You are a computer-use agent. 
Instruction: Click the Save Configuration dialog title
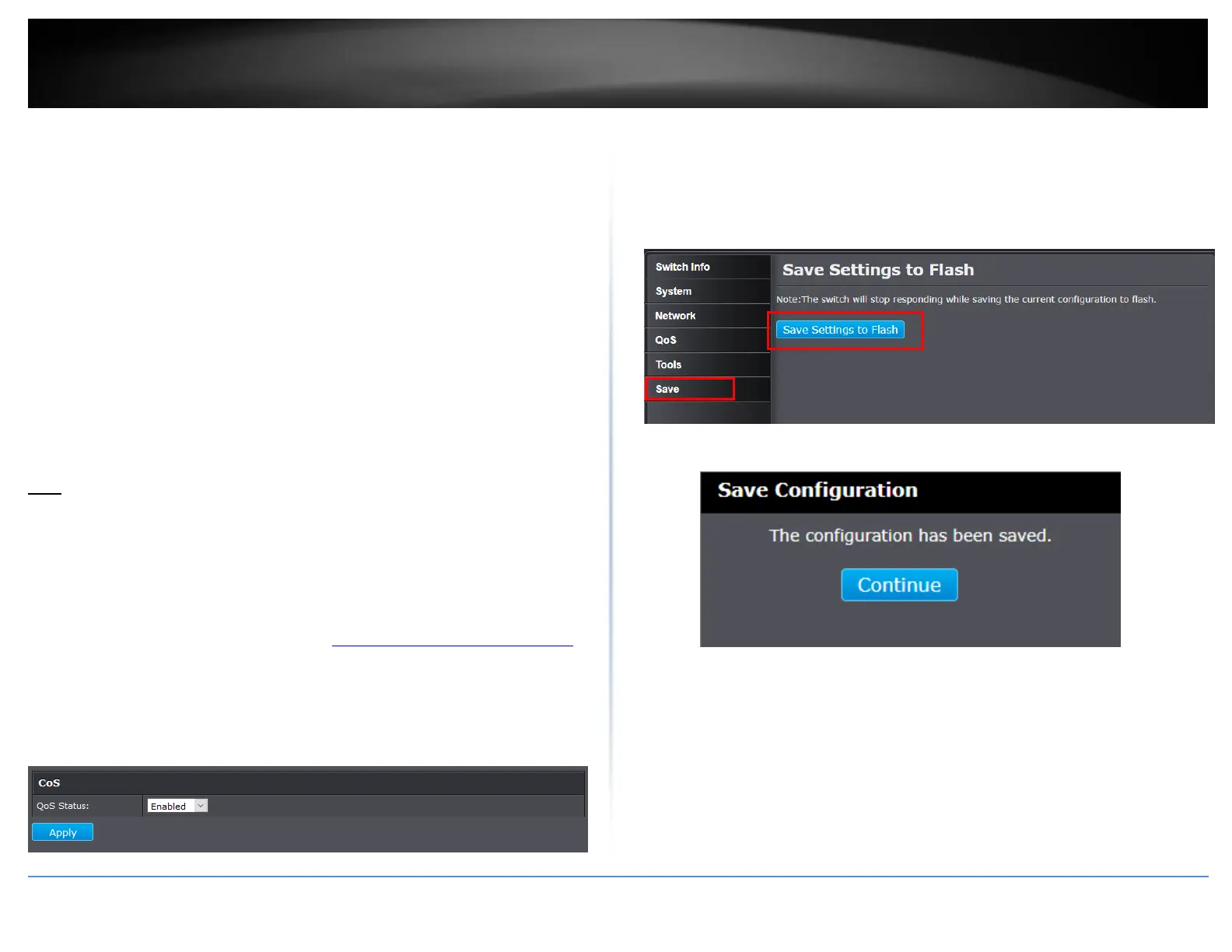(x=817, y=490)
